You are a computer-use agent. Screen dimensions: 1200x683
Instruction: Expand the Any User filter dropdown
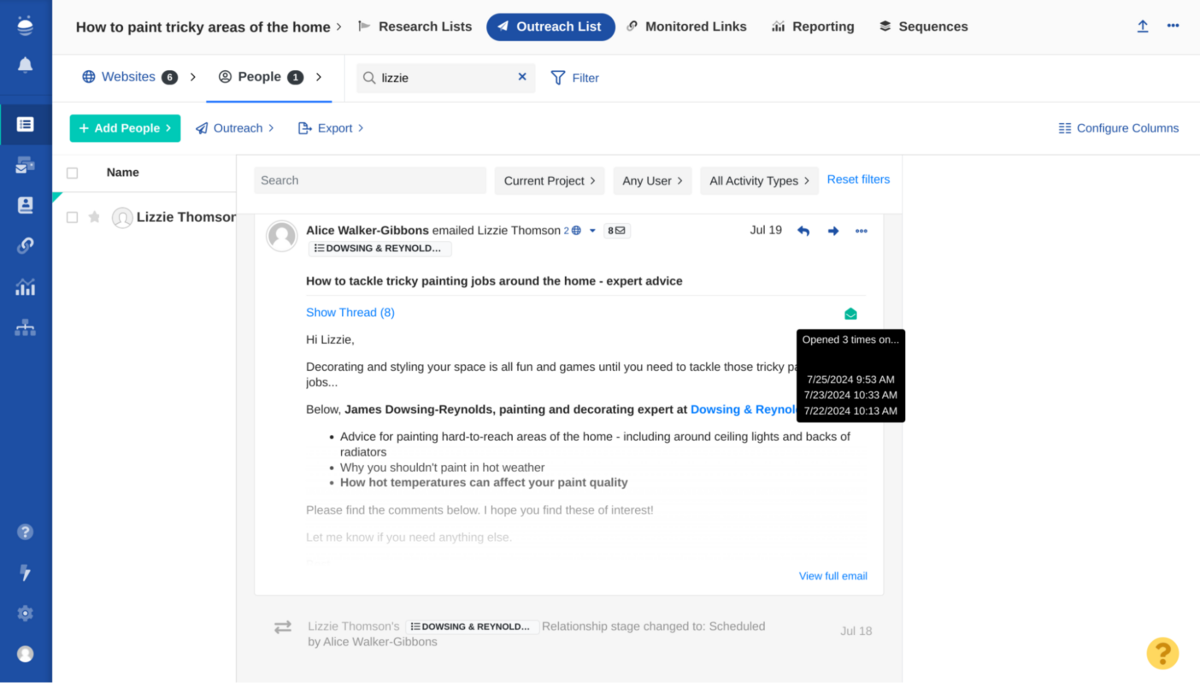coord(652,181)
